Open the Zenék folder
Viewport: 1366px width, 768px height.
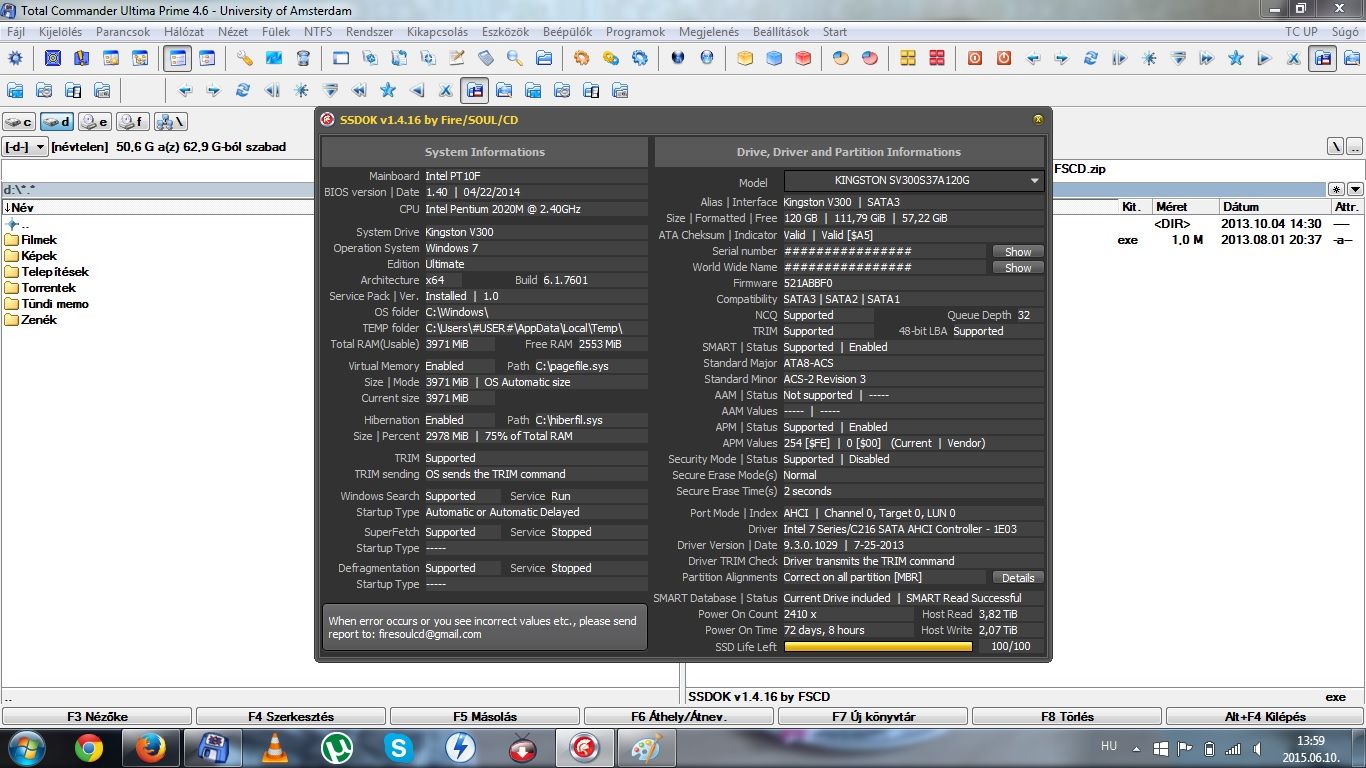(31, 320)
